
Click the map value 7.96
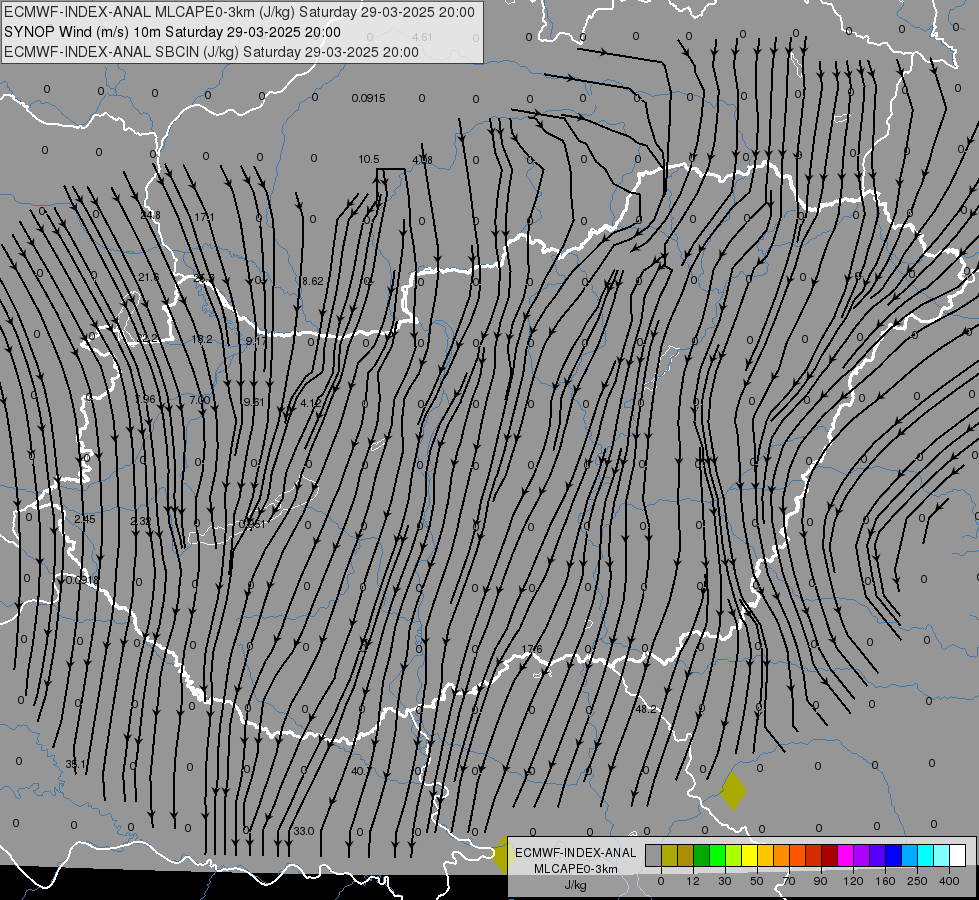pyautogui.click(x=145, y=399)
